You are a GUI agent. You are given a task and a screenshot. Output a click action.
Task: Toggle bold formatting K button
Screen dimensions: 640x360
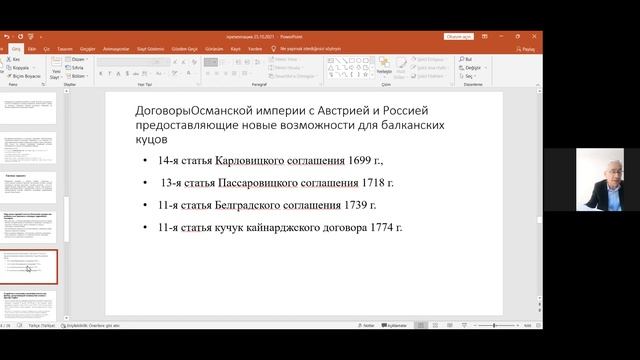click(100, 73)
